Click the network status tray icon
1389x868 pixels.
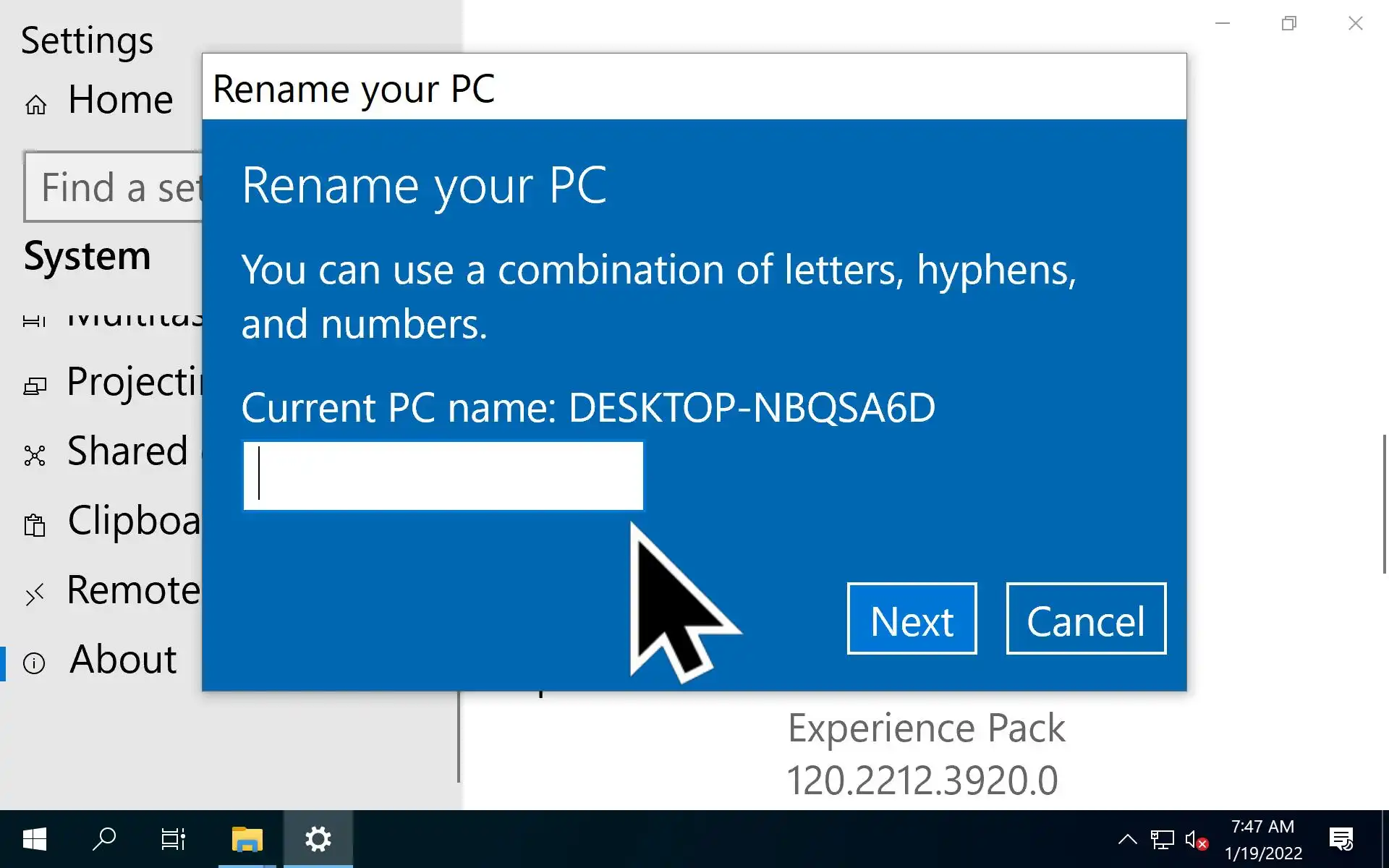1162,839
